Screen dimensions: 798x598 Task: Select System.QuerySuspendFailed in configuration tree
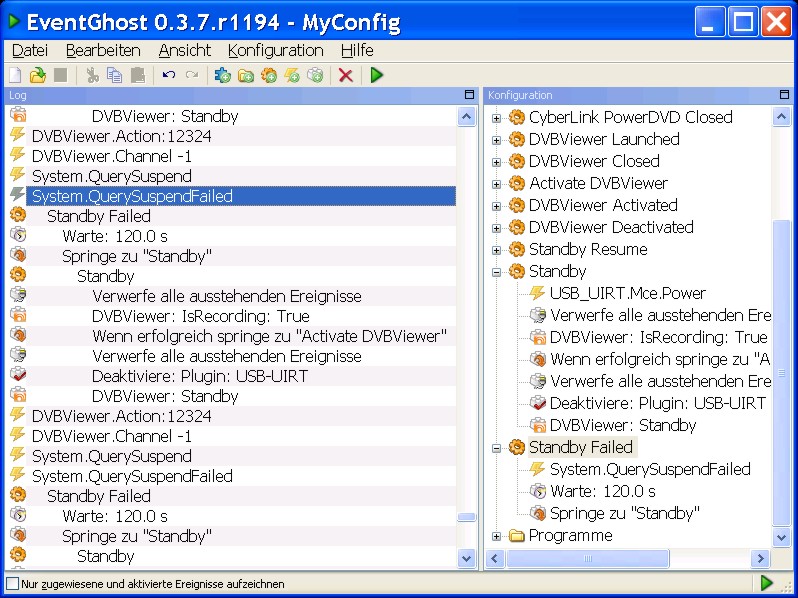click(650, 469)
